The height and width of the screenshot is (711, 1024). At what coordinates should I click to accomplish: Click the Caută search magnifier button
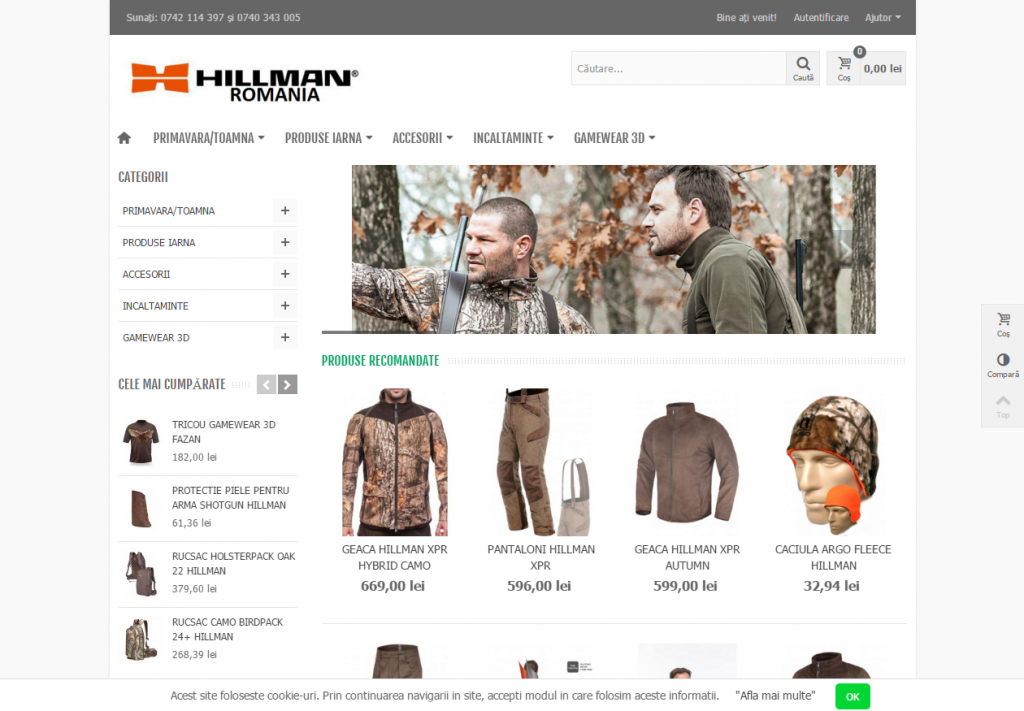(803, 69)
